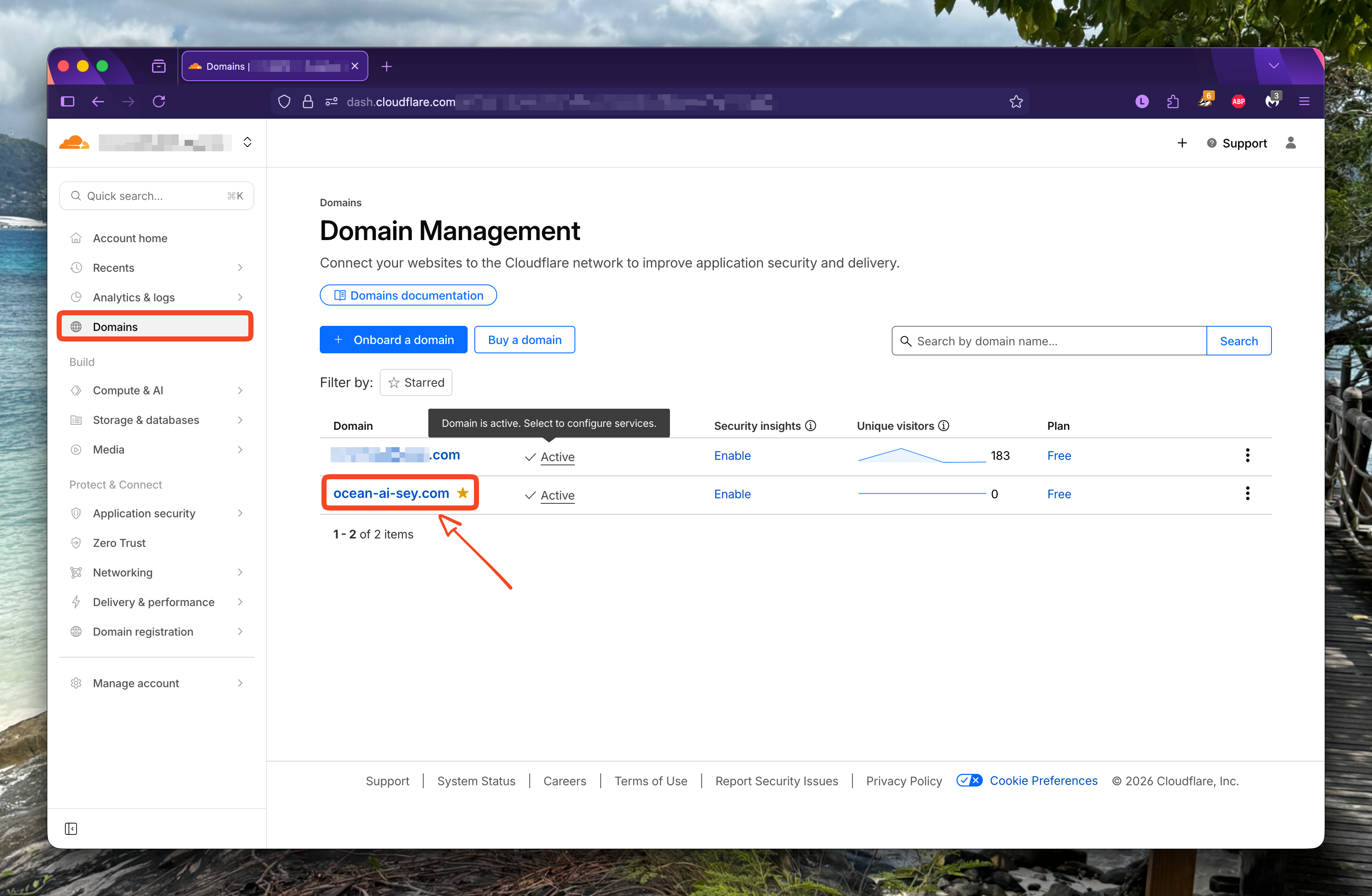Open the Zero Trust sidebar section
The image size is (1372, 896).
coord(119,542)
